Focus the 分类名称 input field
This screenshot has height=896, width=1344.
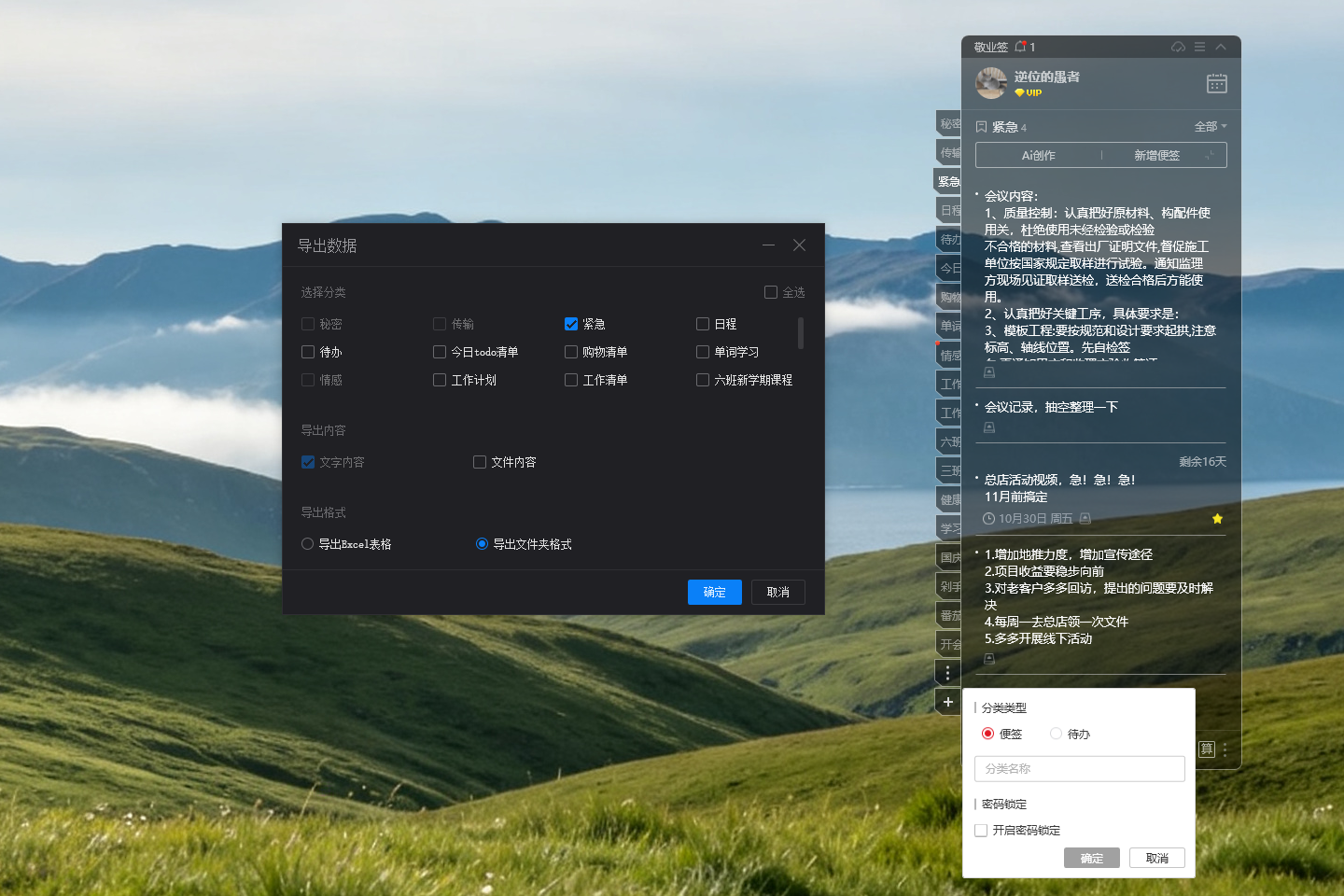coord(1080,769)
